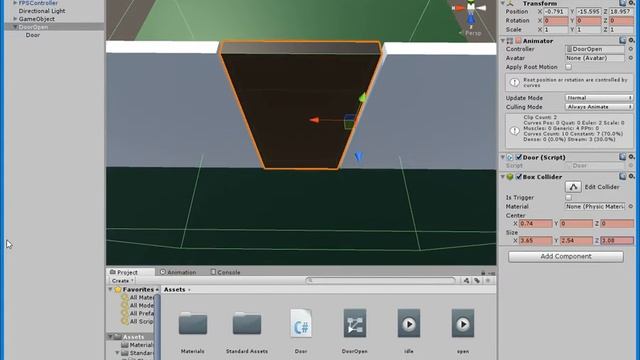
Task: Click the Add Component button
Action: coord(566,256)
